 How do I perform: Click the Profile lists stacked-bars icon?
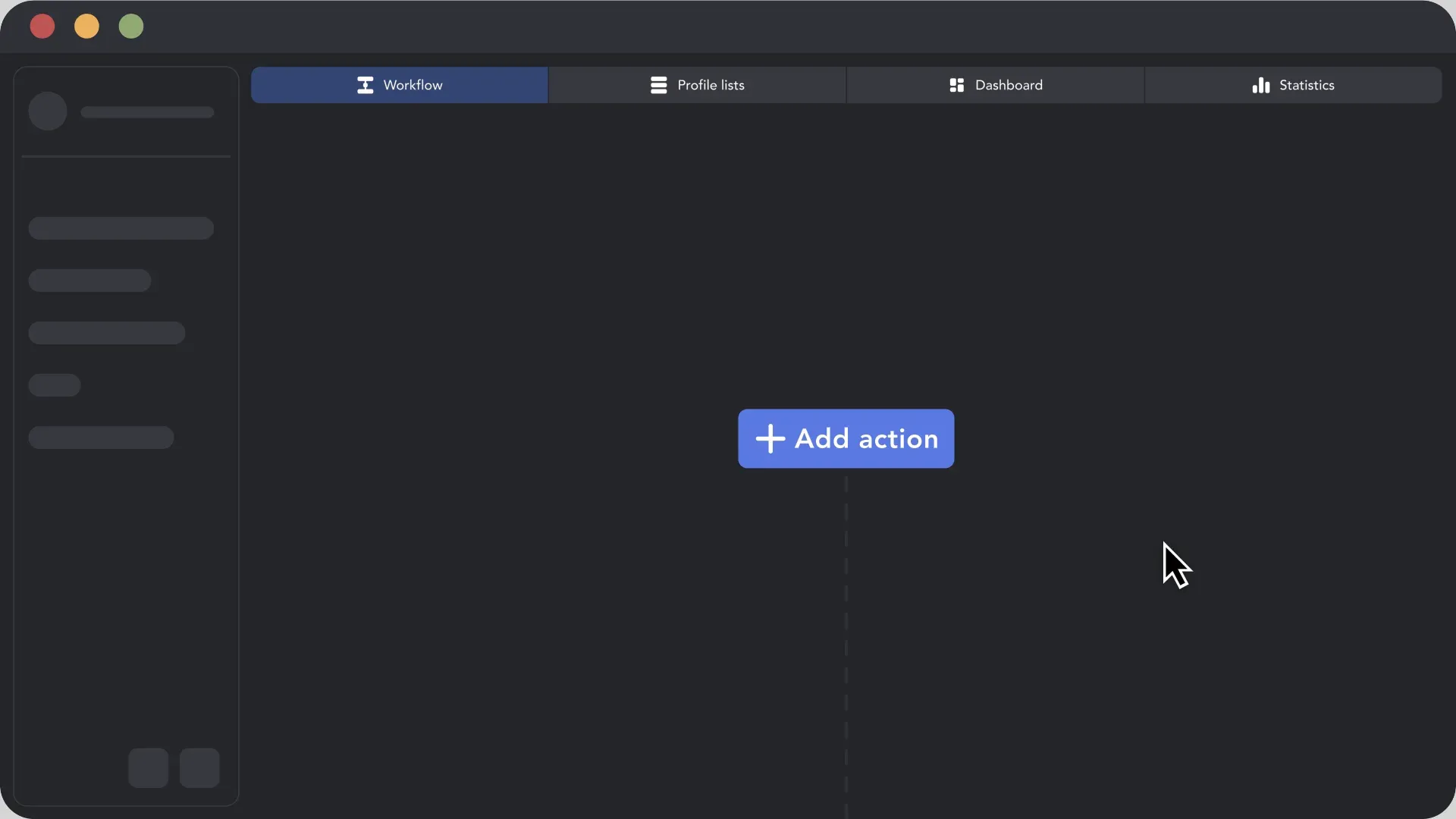658,85
